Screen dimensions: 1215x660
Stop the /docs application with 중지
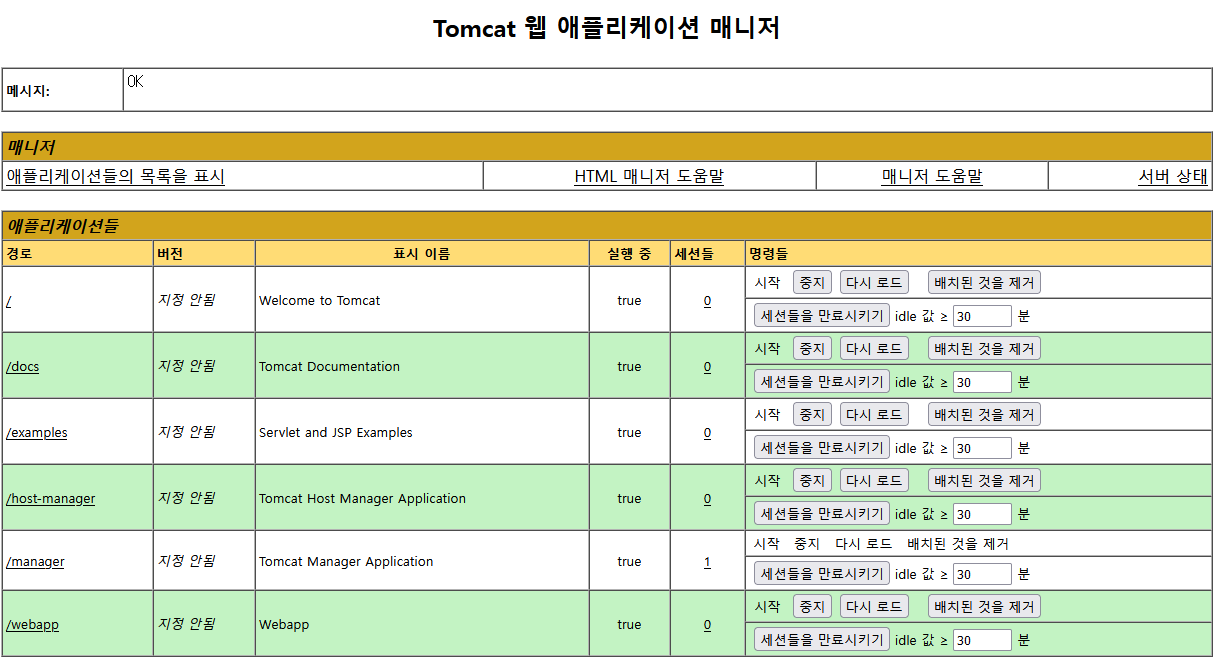tap(811, 349)
